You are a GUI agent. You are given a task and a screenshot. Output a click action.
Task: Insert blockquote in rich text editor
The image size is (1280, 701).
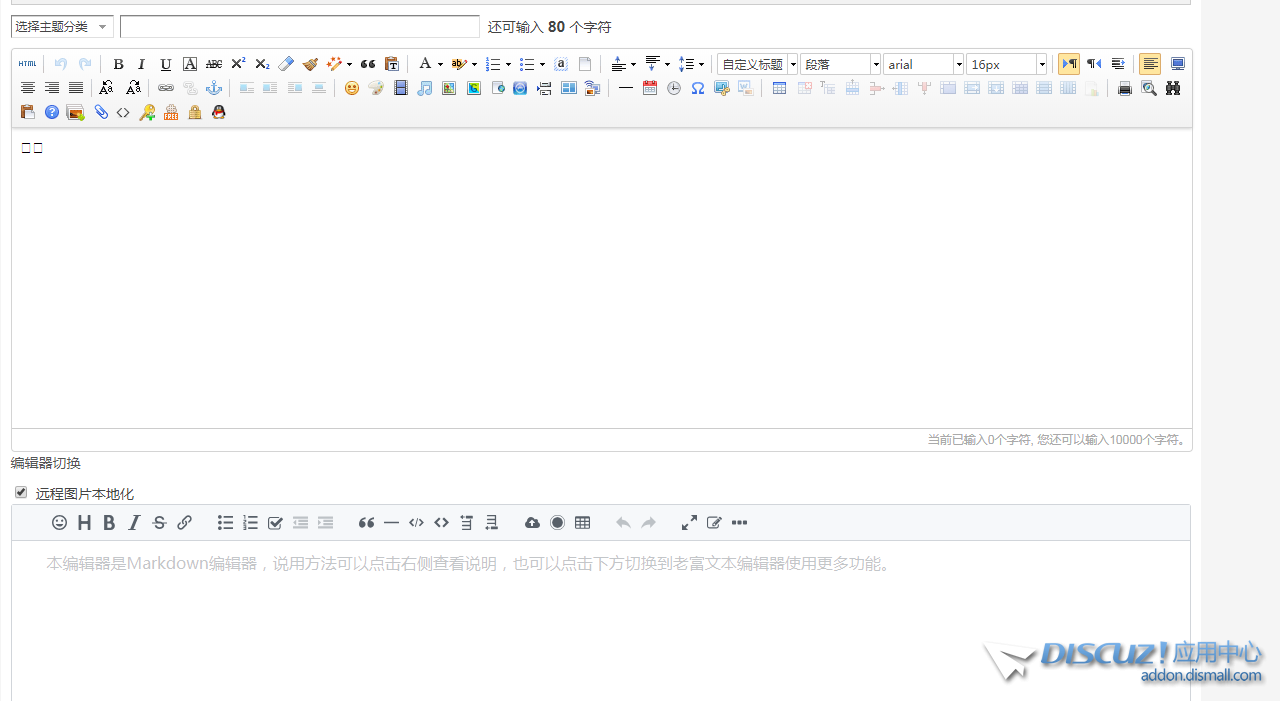[x=368, y=64]
